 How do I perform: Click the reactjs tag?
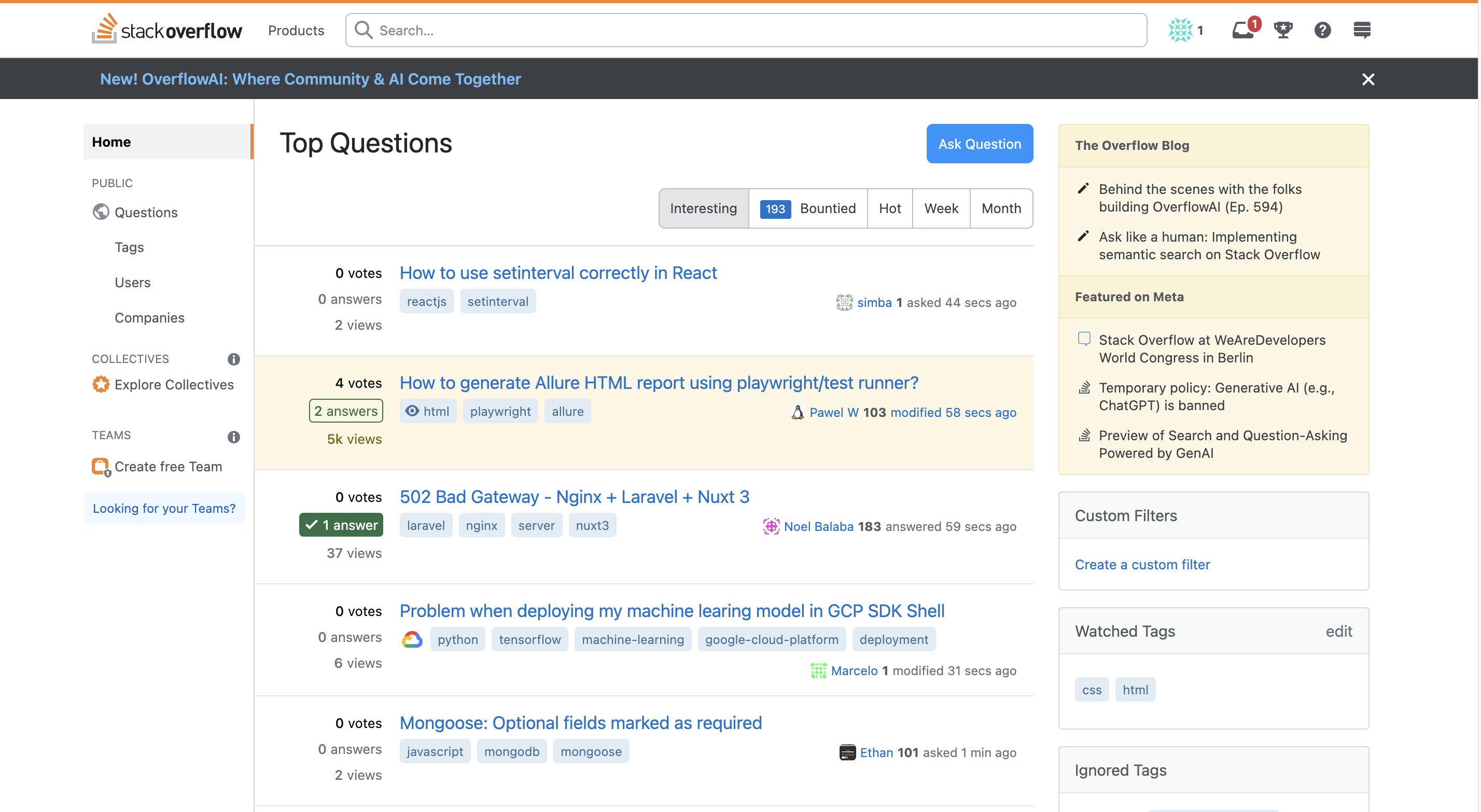pos(427,301)
